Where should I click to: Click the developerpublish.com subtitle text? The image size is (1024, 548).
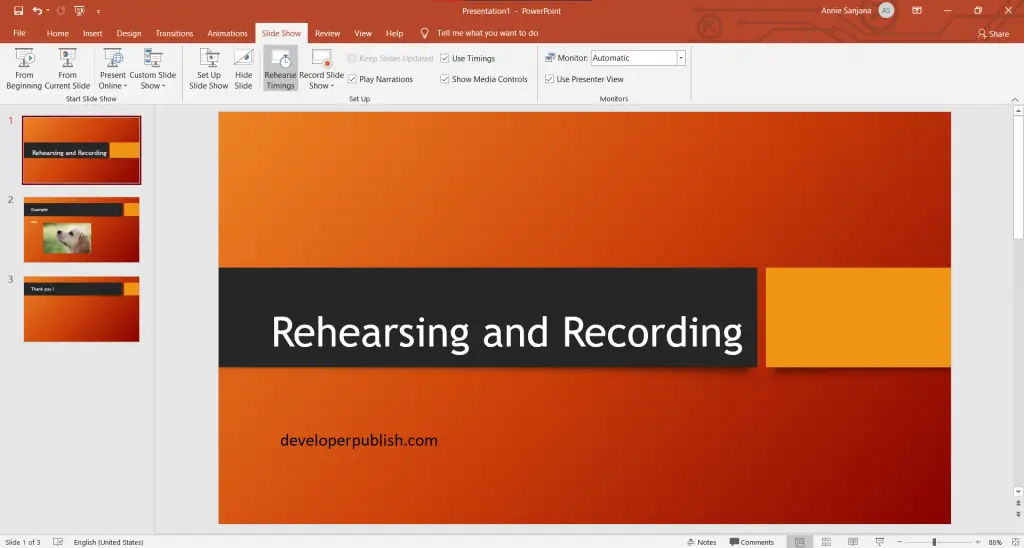(x=359, y=440)
